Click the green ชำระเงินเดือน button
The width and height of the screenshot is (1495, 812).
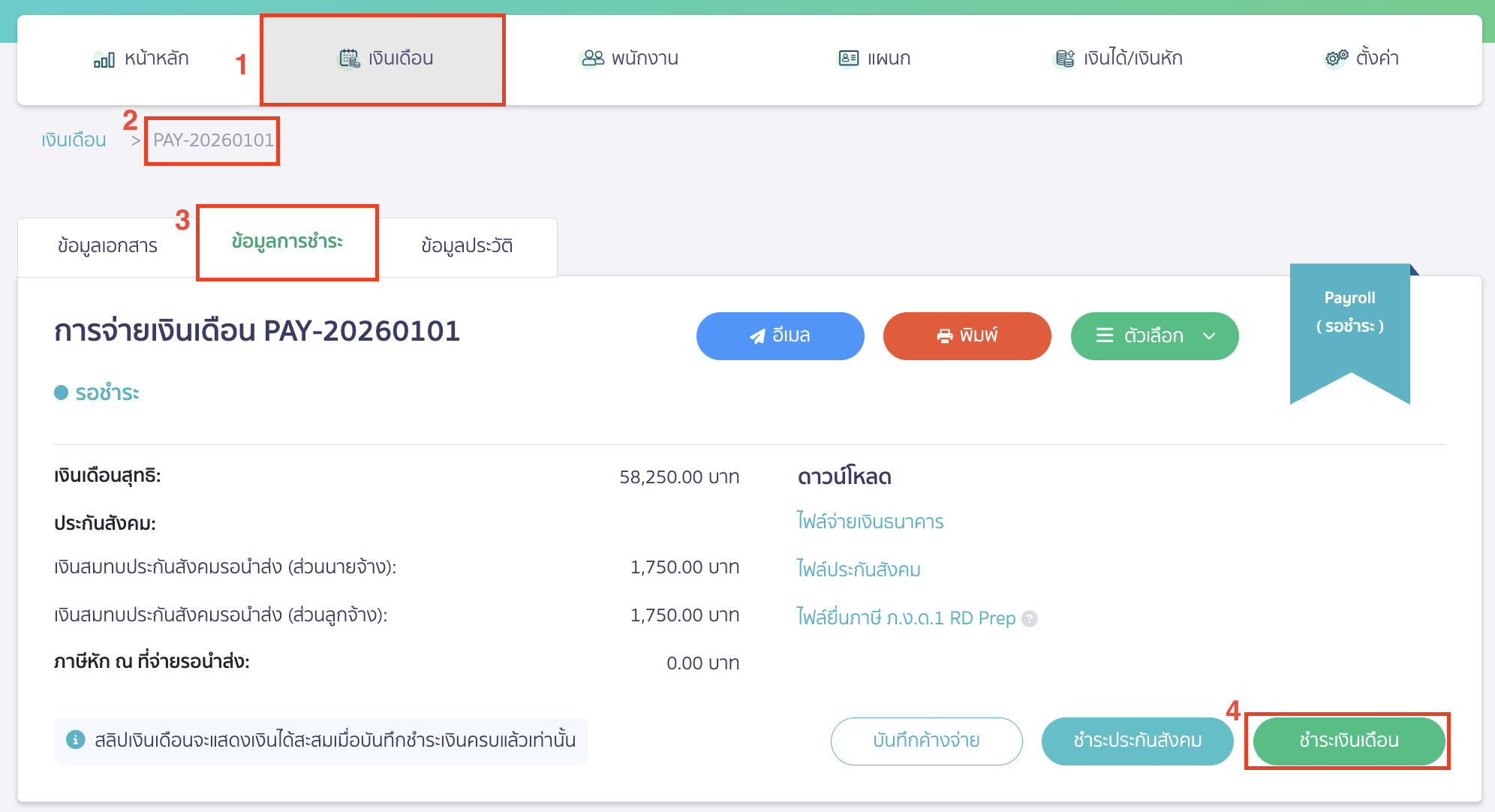1348,741
